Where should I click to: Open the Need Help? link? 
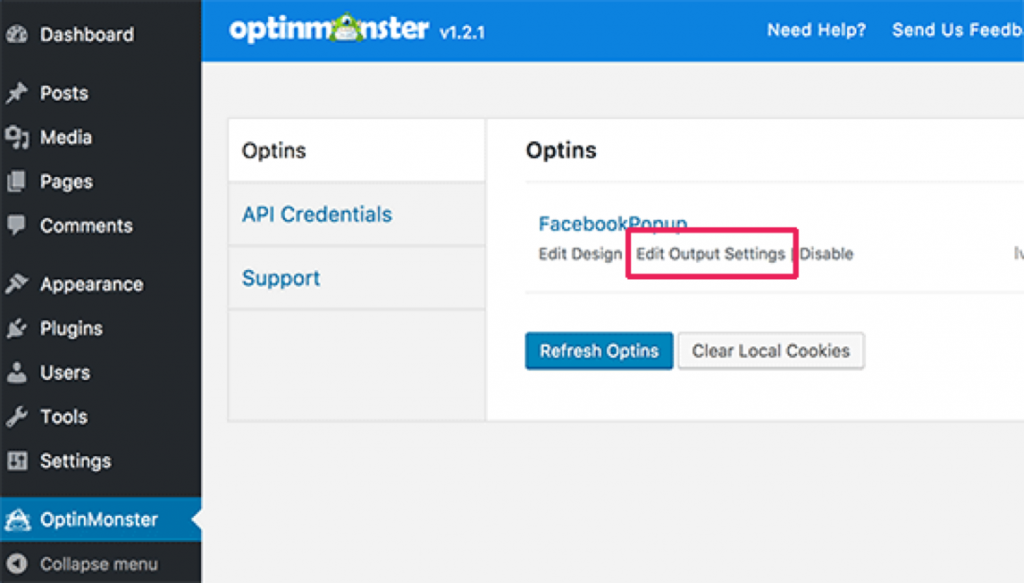816,30
